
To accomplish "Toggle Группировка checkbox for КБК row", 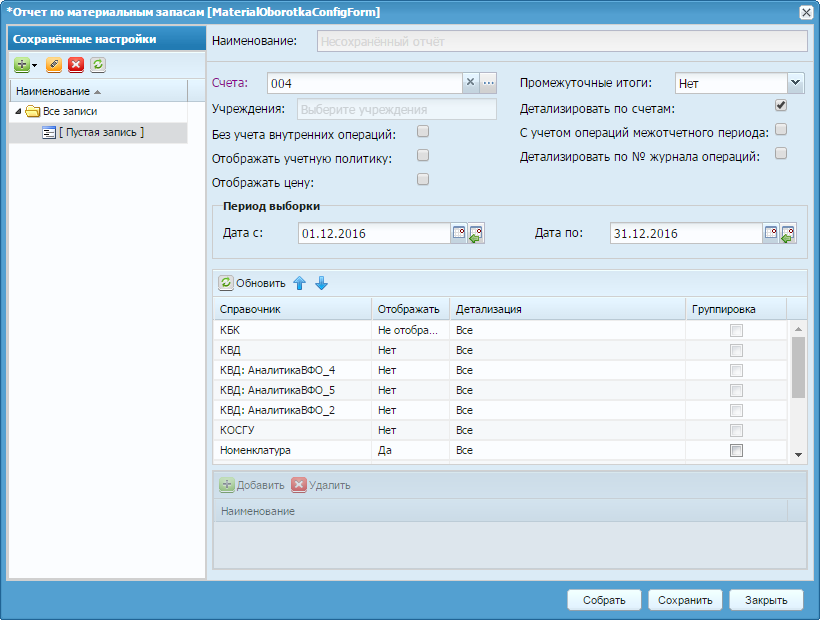I will [x=736, y=330].
